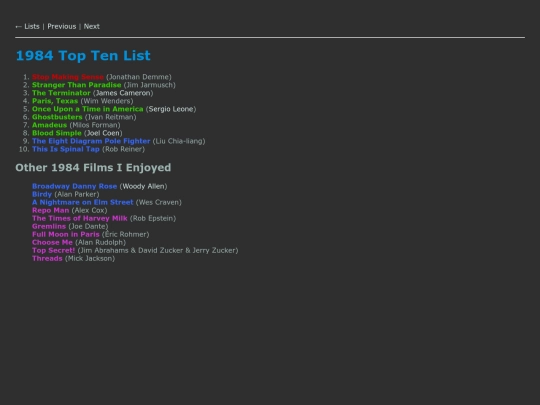Click the Birdy film link

42,194
